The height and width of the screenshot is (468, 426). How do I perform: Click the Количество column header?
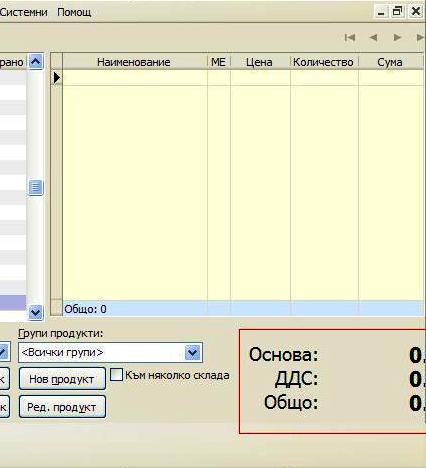(x=324, y=62)
